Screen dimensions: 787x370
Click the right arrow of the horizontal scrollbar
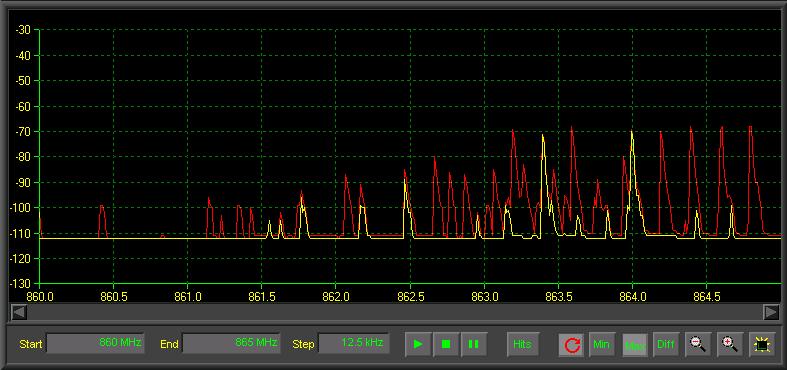pos(771,312)
